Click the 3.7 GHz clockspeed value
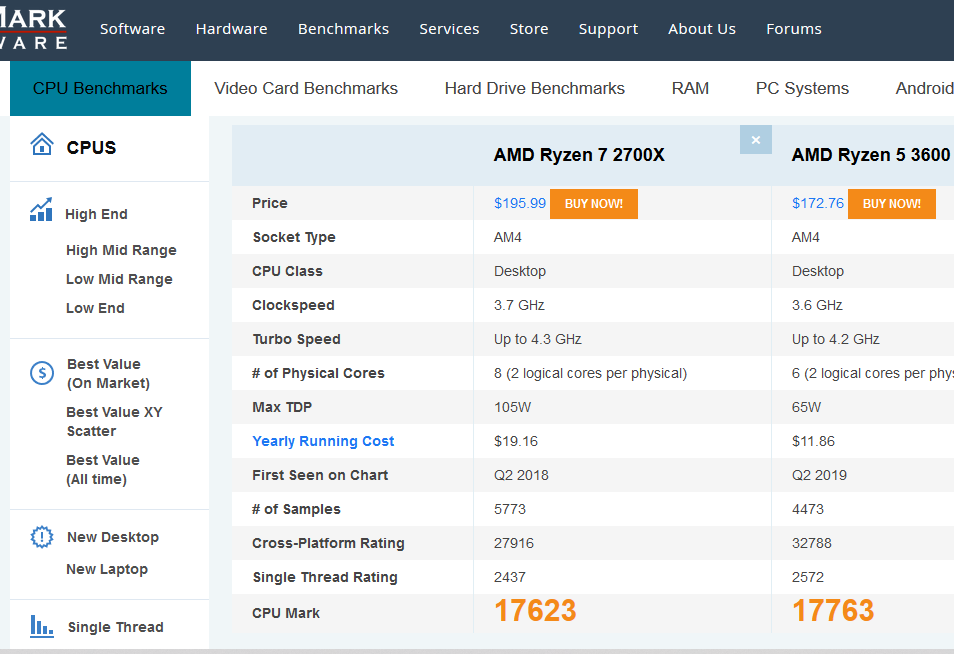 tap(519, 305)
